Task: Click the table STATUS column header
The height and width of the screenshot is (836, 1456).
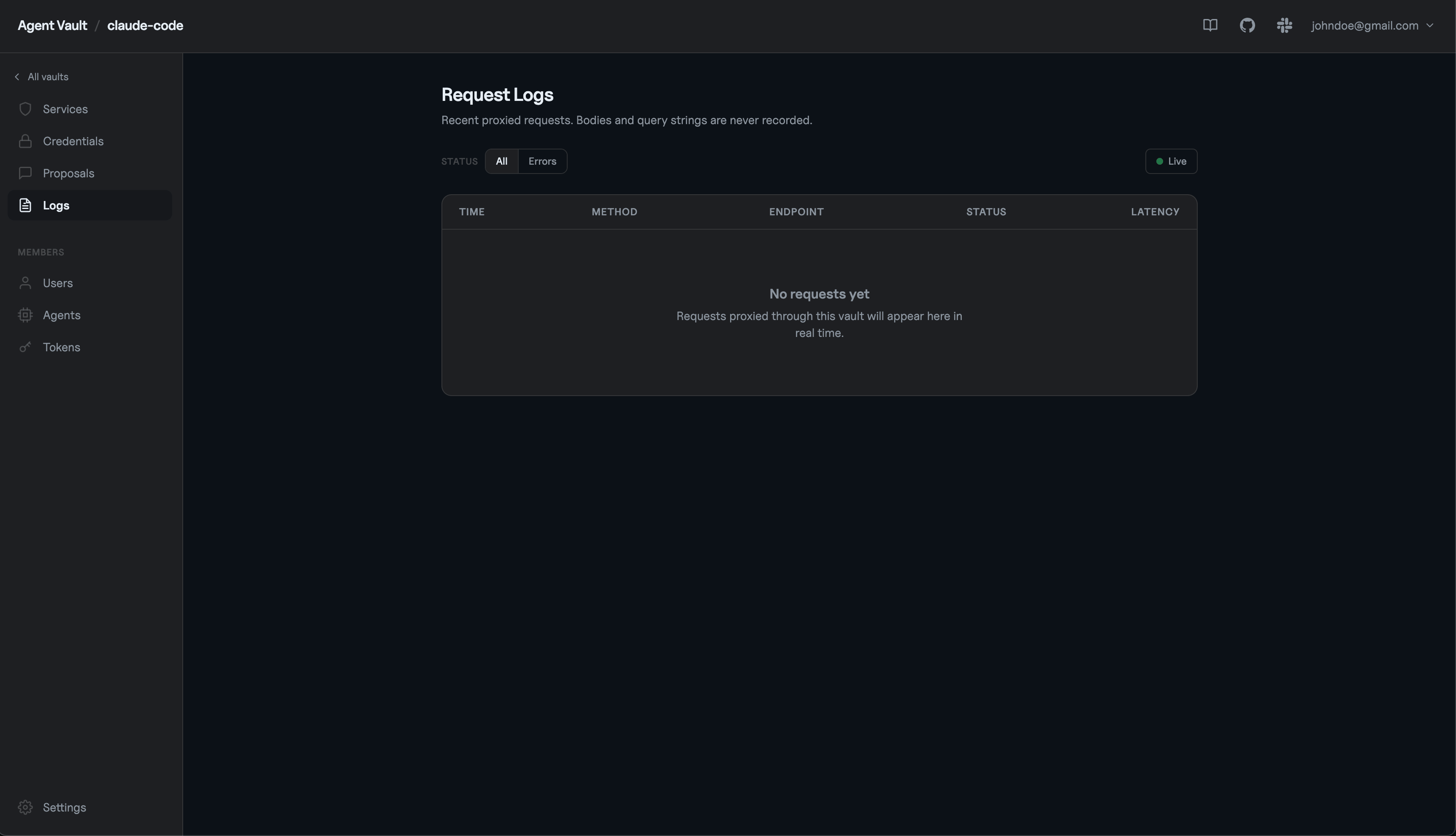Action: click(986, 212)
